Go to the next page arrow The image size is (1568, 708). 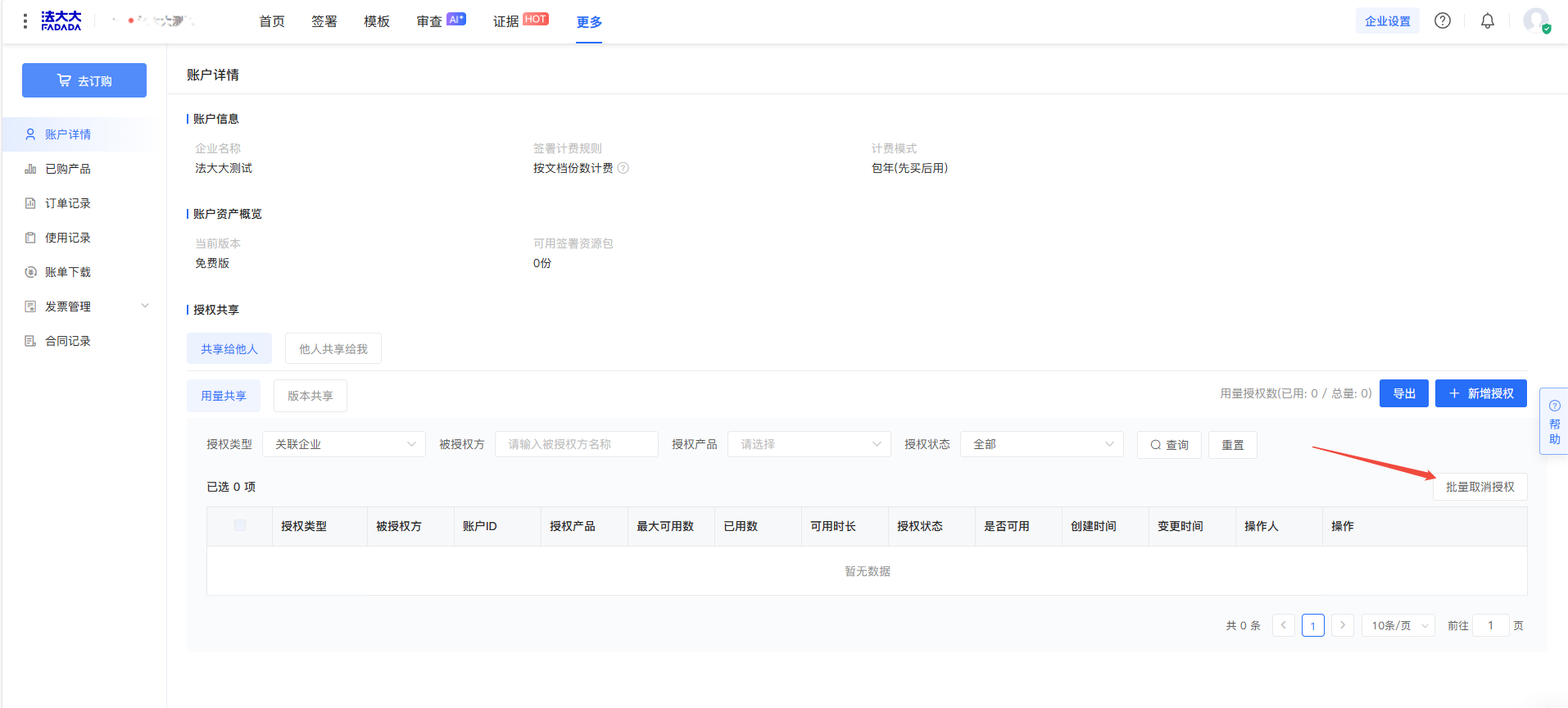pyautogui.click(x=1343, y=625)
